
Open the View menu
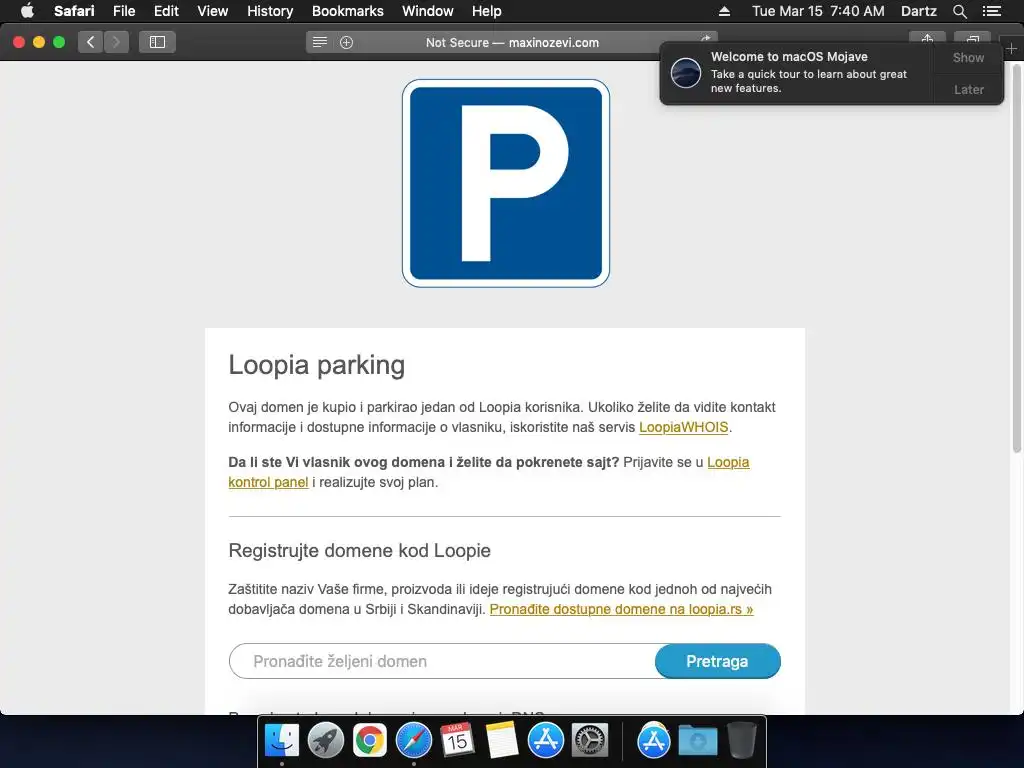(213, 11)
